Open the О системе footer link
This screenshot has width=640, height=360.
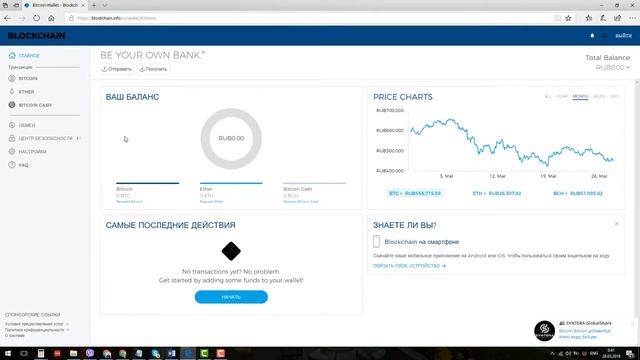pos(15,336)
